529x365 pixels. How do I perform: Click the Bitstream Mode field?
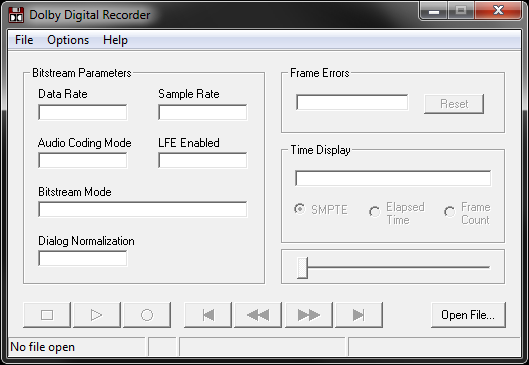pos(143,209)
